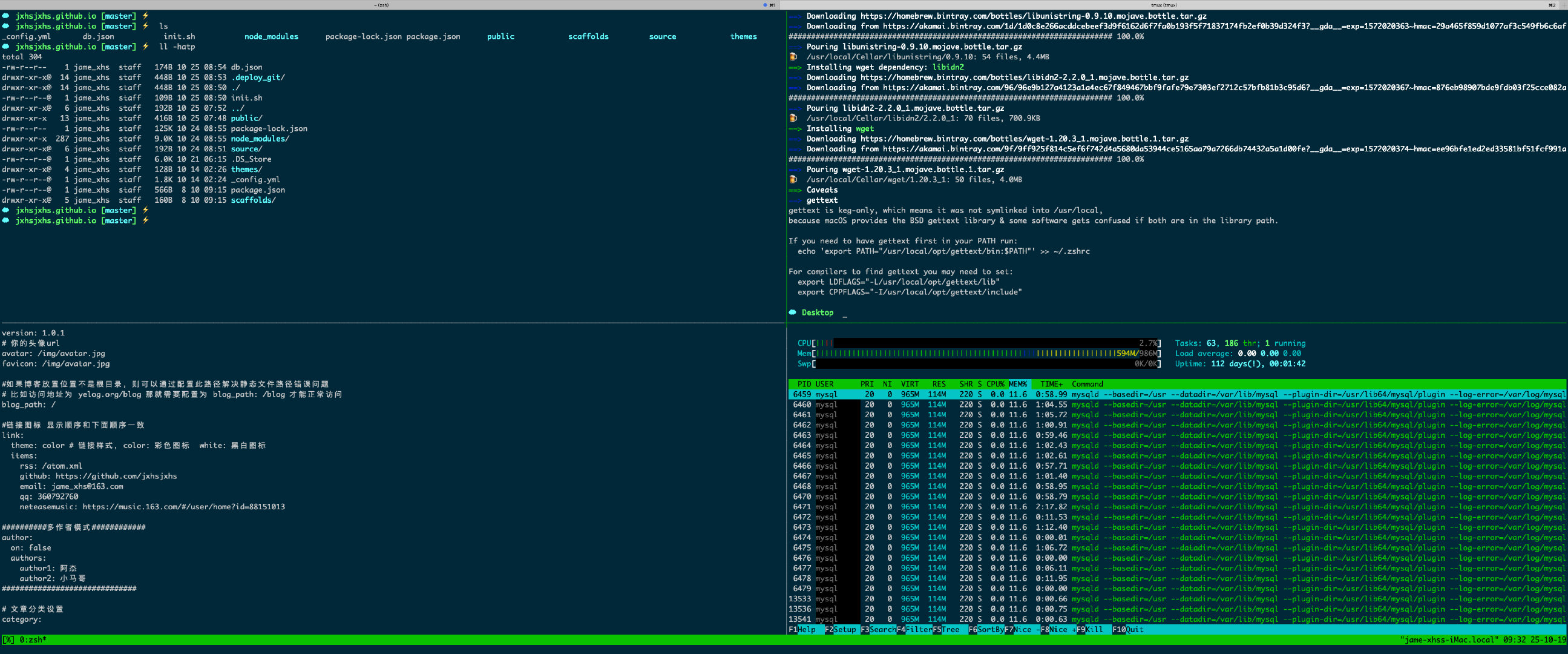The height and width of the screenshot is (654, 1568).
Task: Click the 'version: 1.0.1' config line
Action: tap(33, 333)
